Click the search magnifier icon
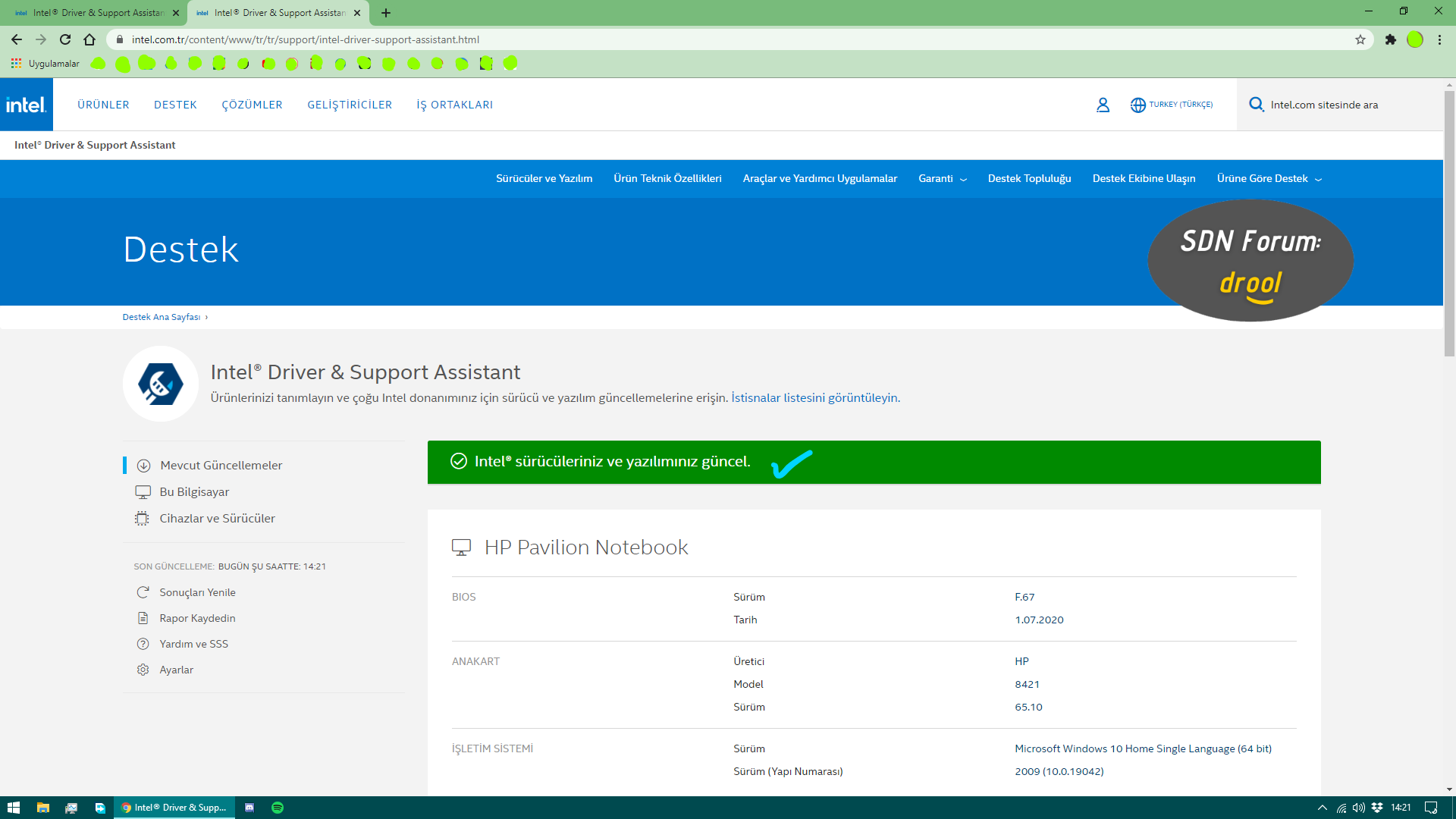 1256,105
